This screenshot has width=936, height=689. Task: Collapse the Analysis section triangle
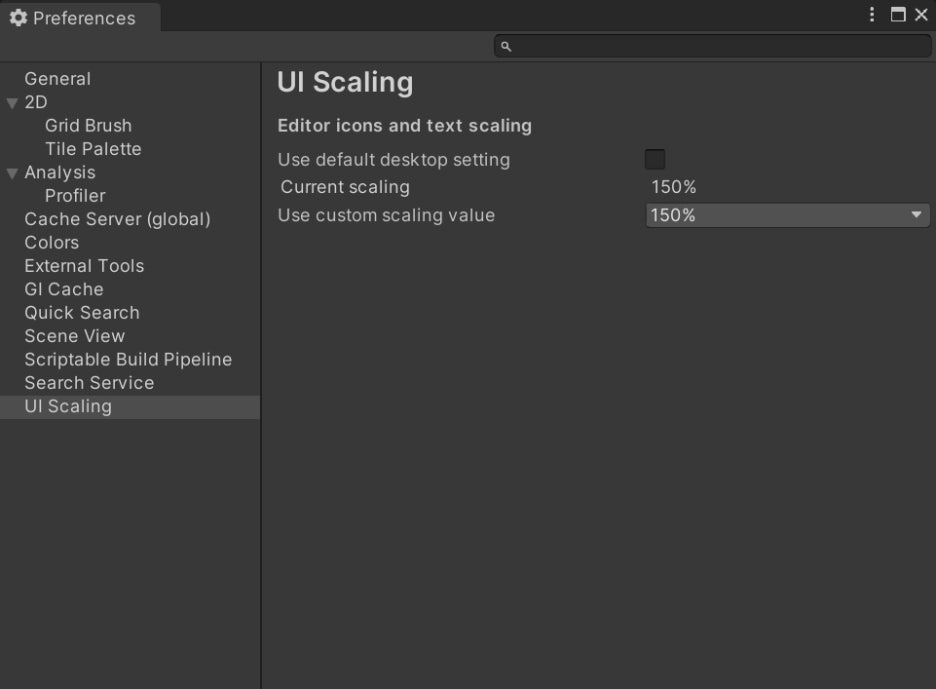(x=12, y=173)
